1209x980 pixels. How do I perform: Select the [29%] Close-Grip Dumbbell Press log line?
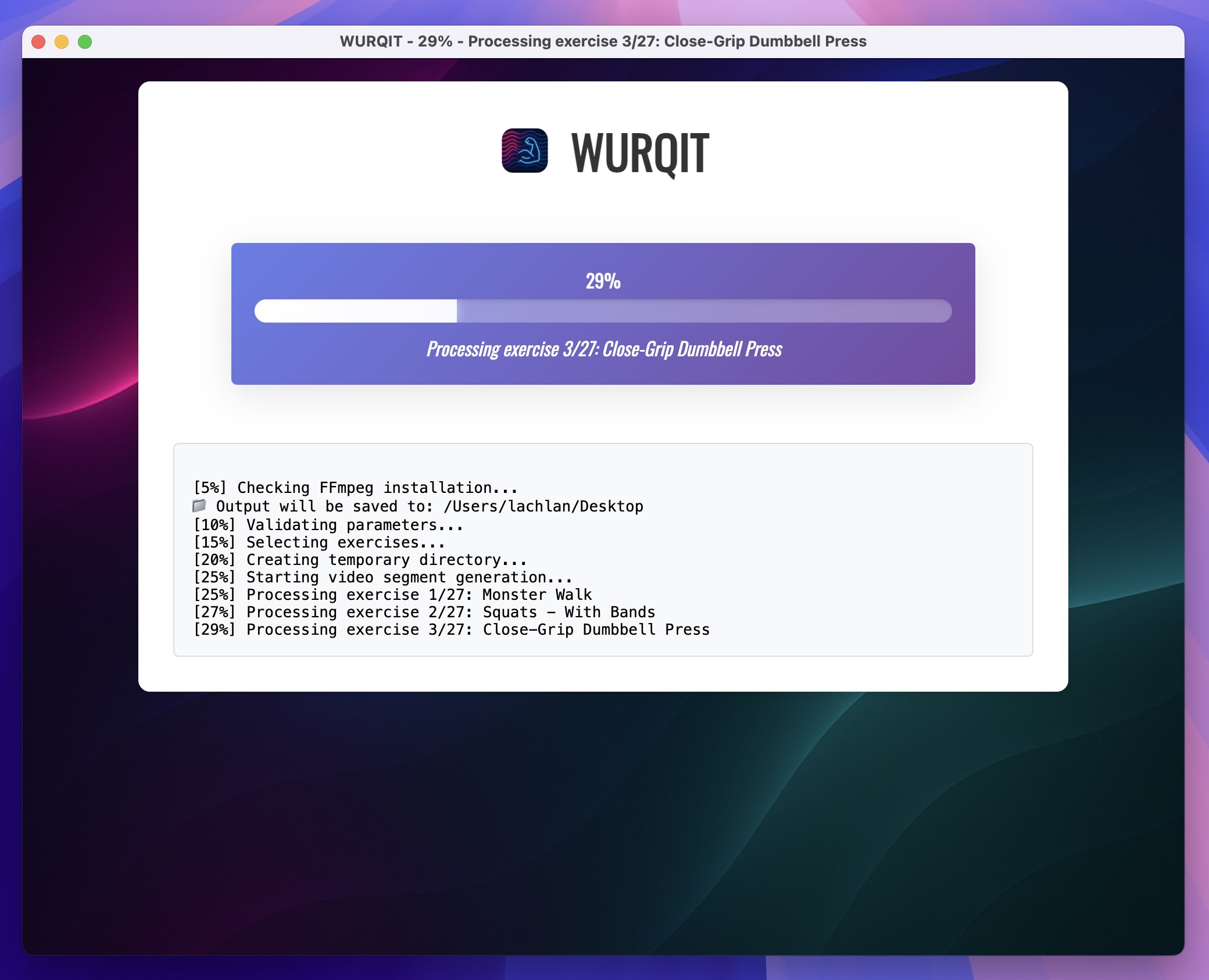[x=452, y=630]
